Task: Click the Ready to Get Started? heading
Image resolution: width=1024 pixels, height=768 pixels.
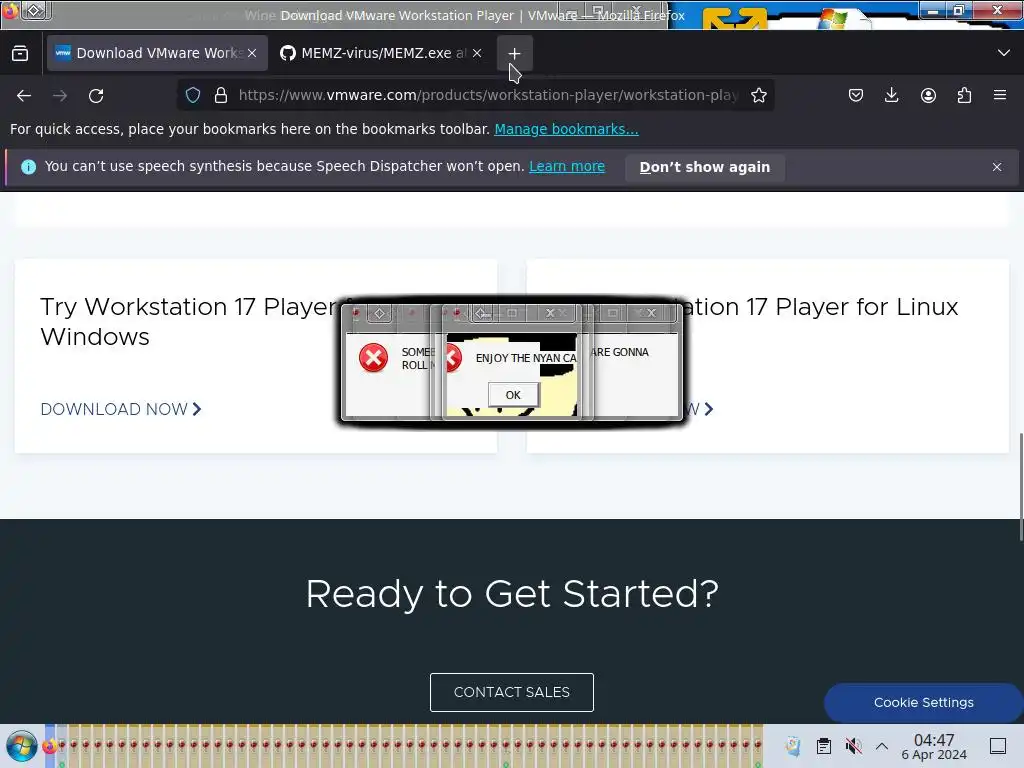Action: (512, 594)
